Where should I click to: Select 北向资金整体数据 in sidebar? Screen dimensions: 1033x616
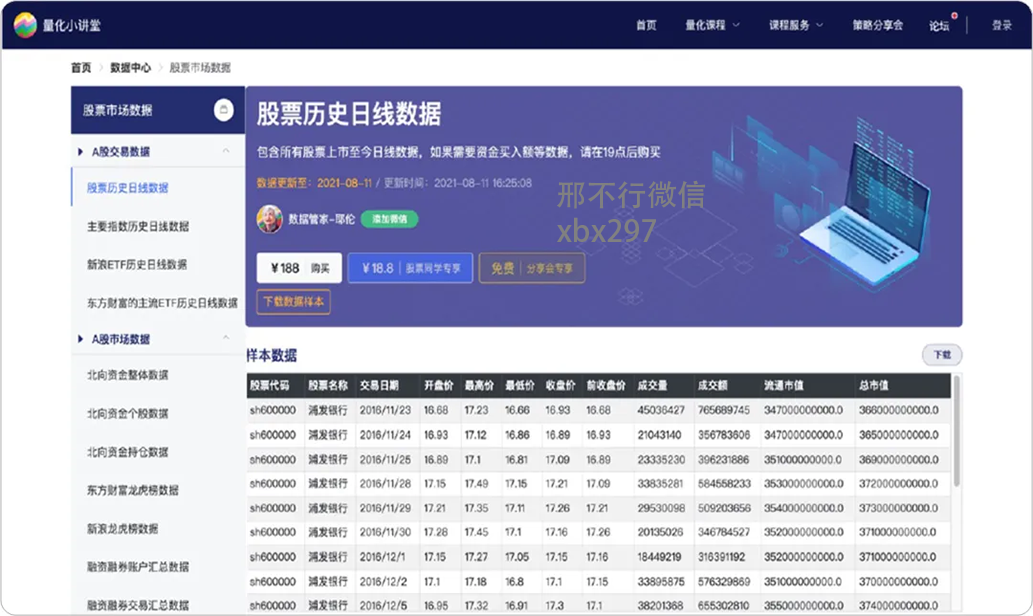point(128,375)
